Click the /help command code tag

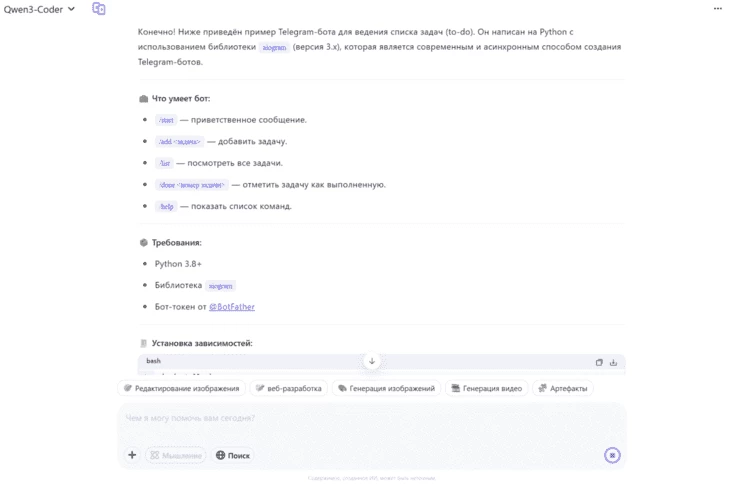(166, 206)
